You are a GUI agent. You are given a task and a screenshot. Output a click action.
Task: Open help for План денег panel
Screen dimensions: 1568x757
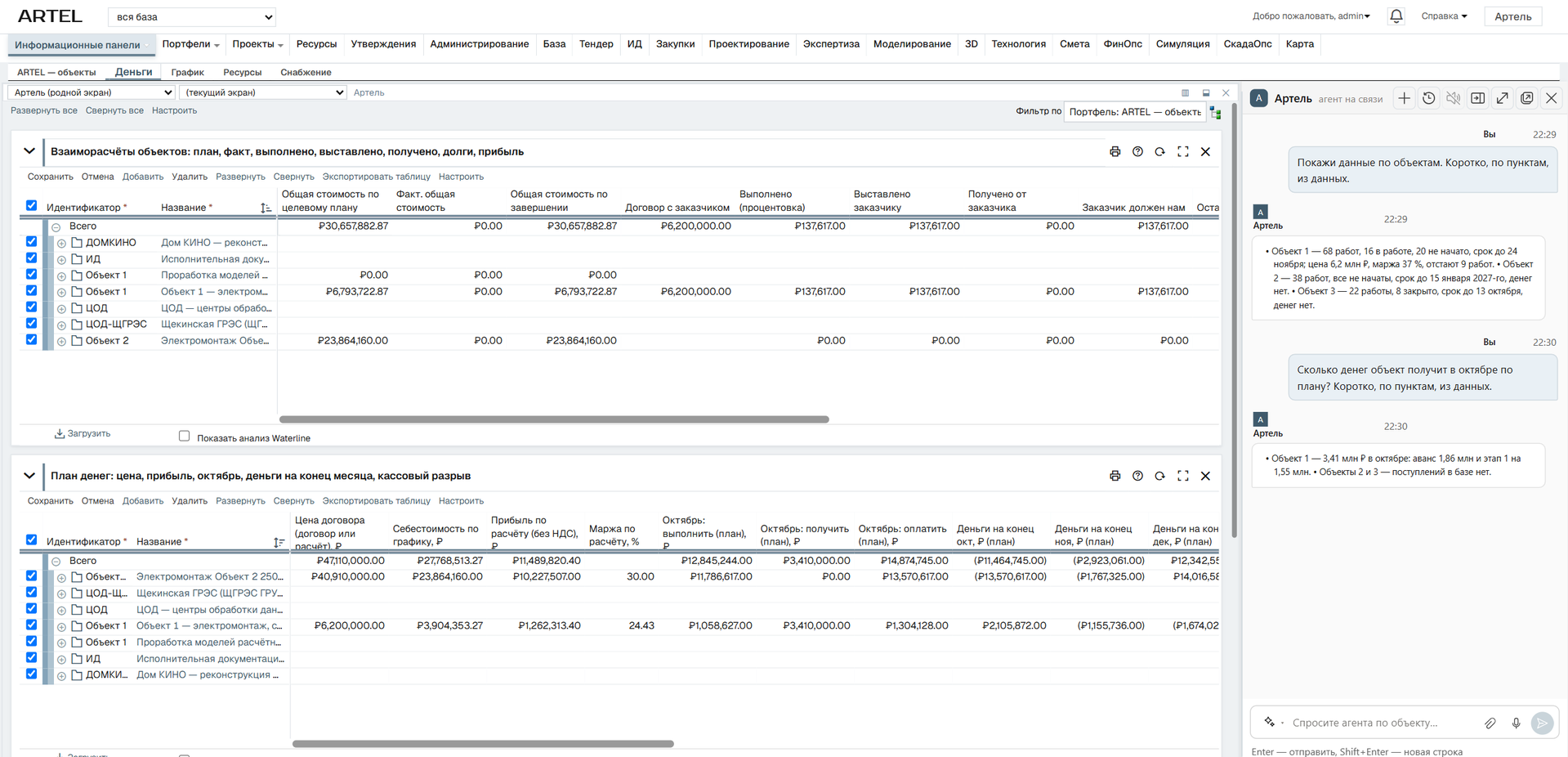[x=1137, y=476]
